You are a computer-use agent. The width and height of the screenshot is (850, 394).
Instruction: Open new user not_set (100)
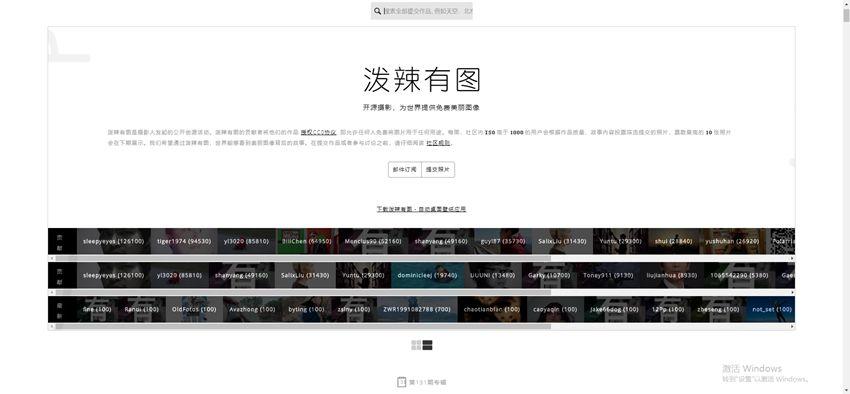coord(772,309)
